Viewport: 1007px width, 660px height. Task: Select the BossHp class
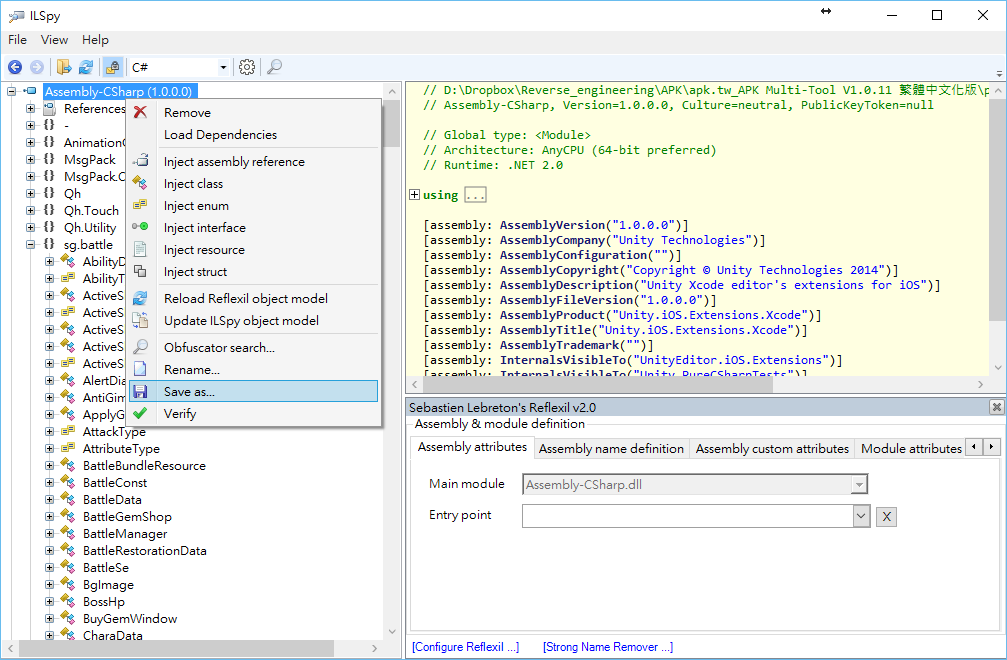click(x=104, y=602)
